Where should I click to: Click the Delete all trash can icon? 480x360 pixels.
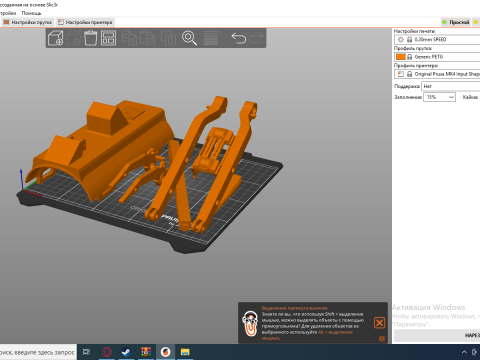coord(90,38)
